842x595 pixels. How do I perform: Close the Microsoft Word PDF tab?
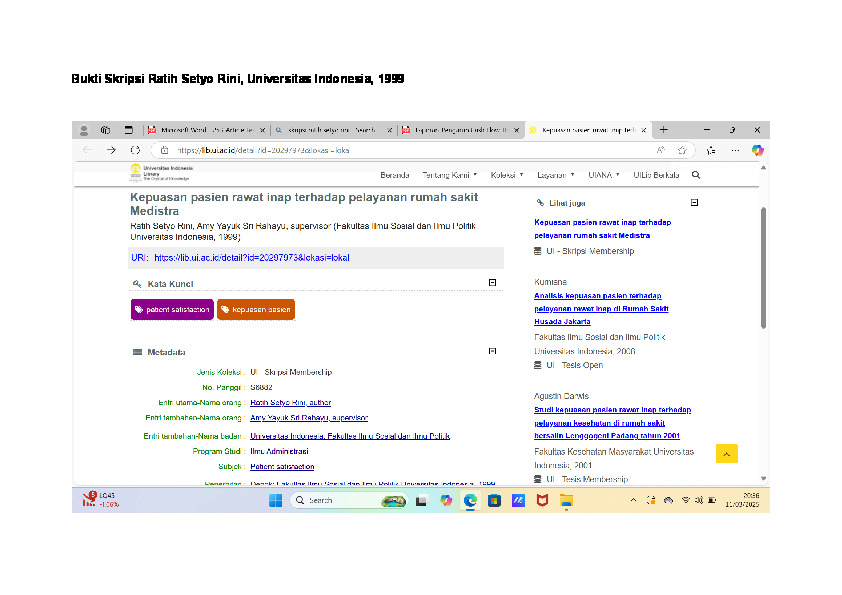(x=263, y=130)
